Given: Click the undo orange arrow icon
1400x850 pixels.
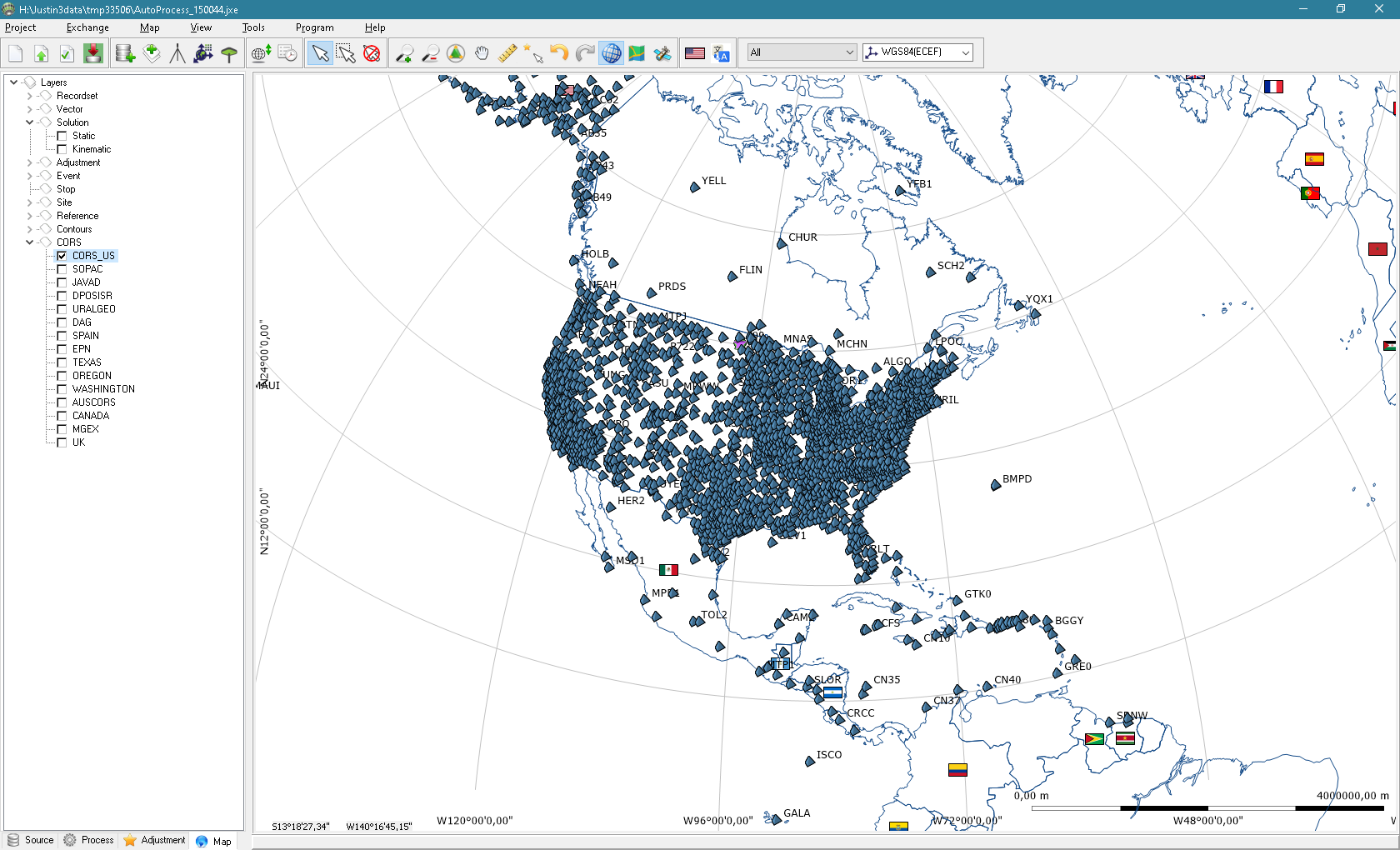Looking at the screenshot, I should click(559, 53).
